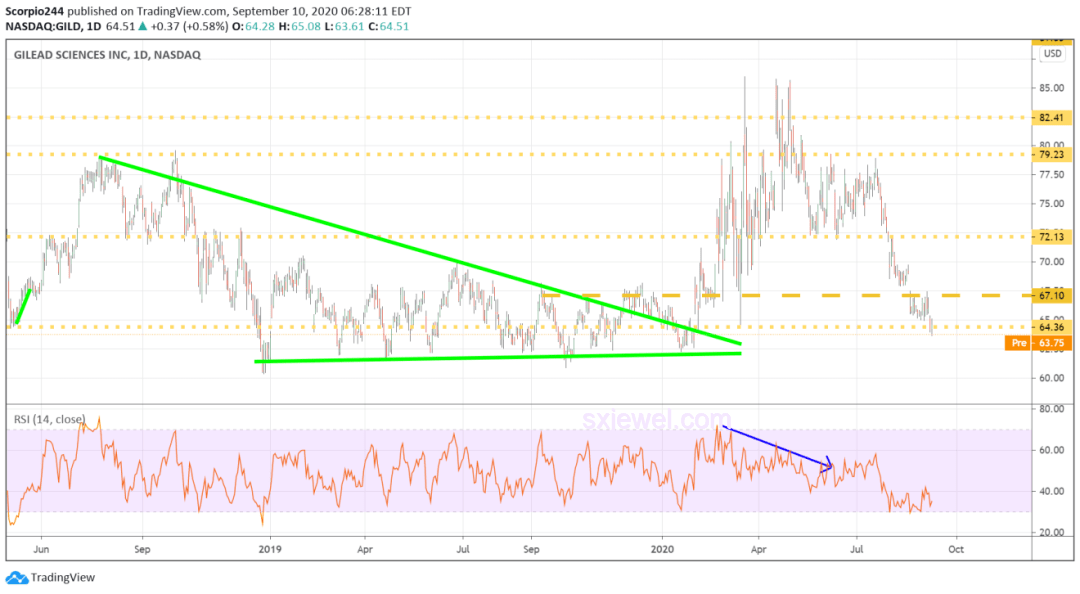Click the Scorpio244 author name
The height and width of the screenshot is (594, 1080).
tap(34, 11)
